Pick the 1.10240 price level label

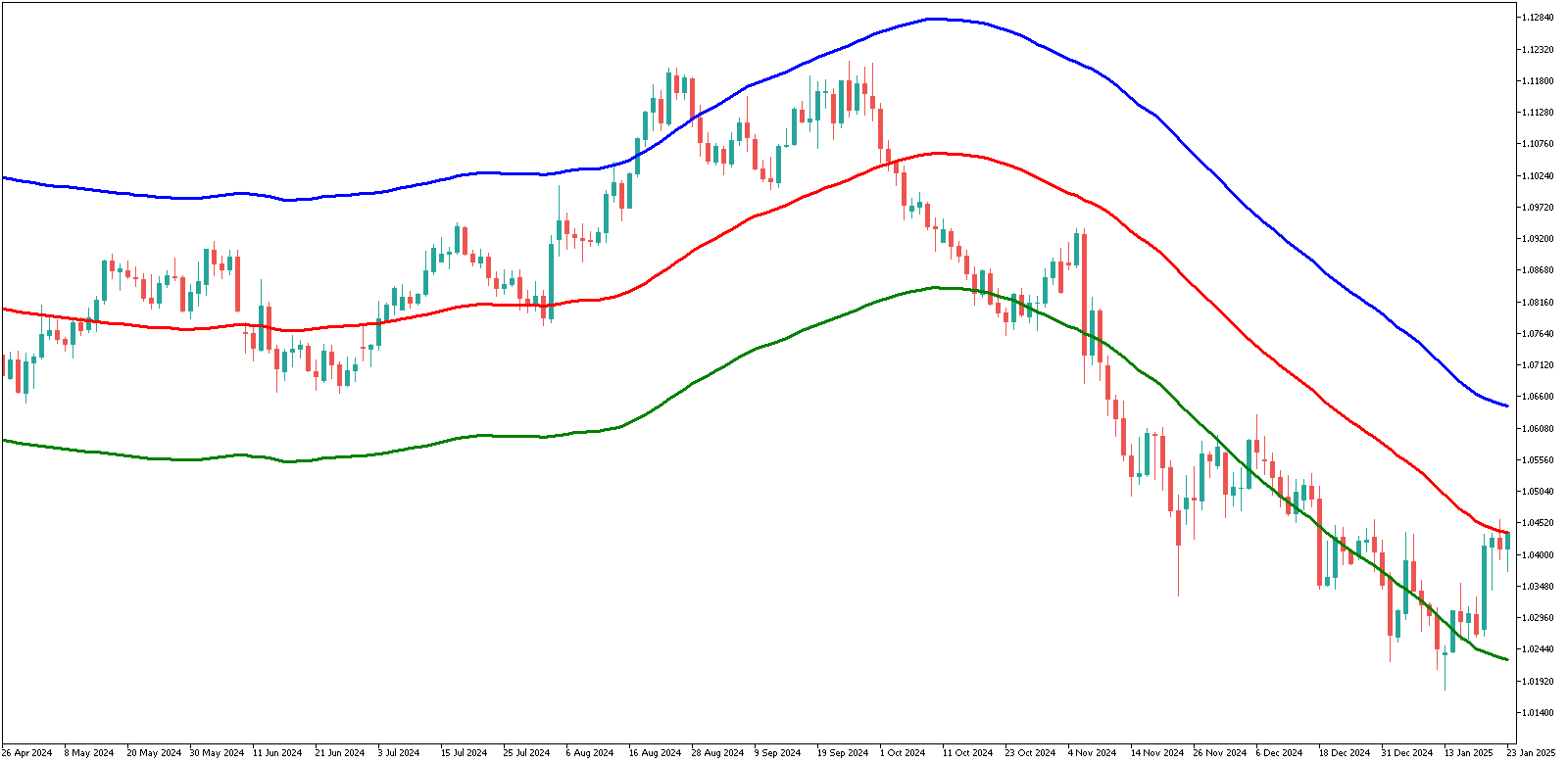pyautogui.click(x=1538, y=175)
